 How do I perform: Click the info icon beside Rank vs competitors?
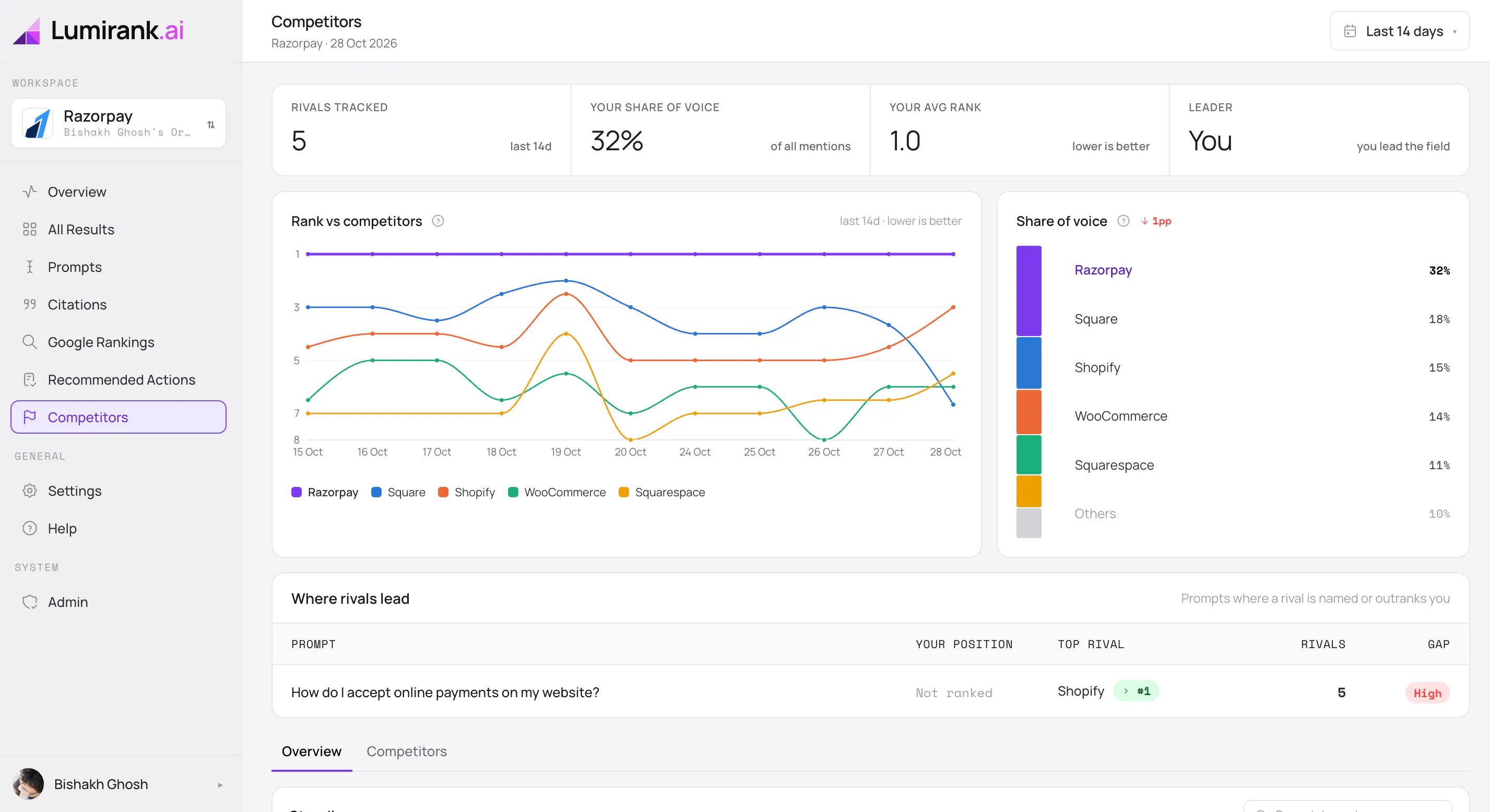tap(438, 221)
